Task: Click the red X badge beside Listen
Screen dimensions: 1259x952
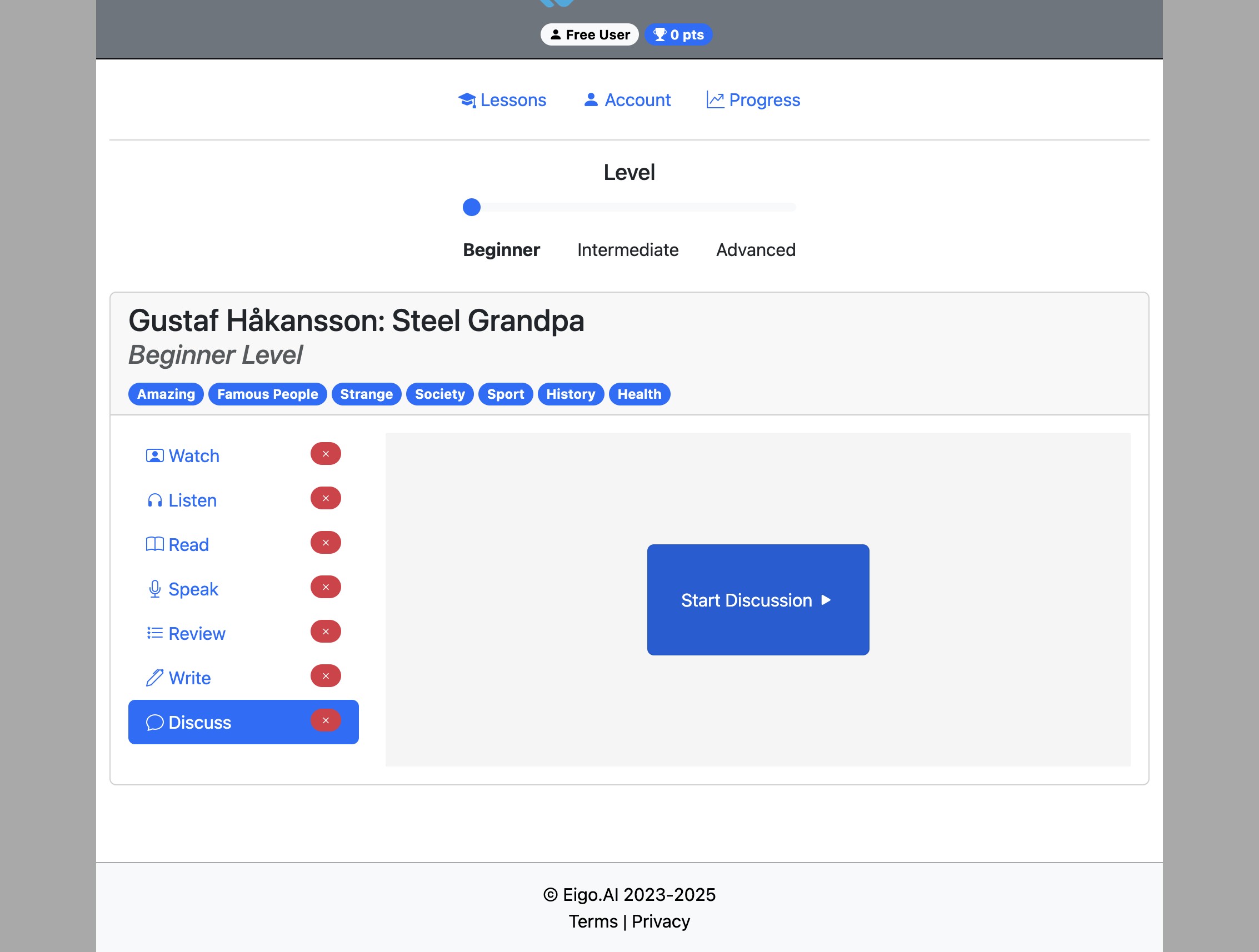Action: pos(326,498)
